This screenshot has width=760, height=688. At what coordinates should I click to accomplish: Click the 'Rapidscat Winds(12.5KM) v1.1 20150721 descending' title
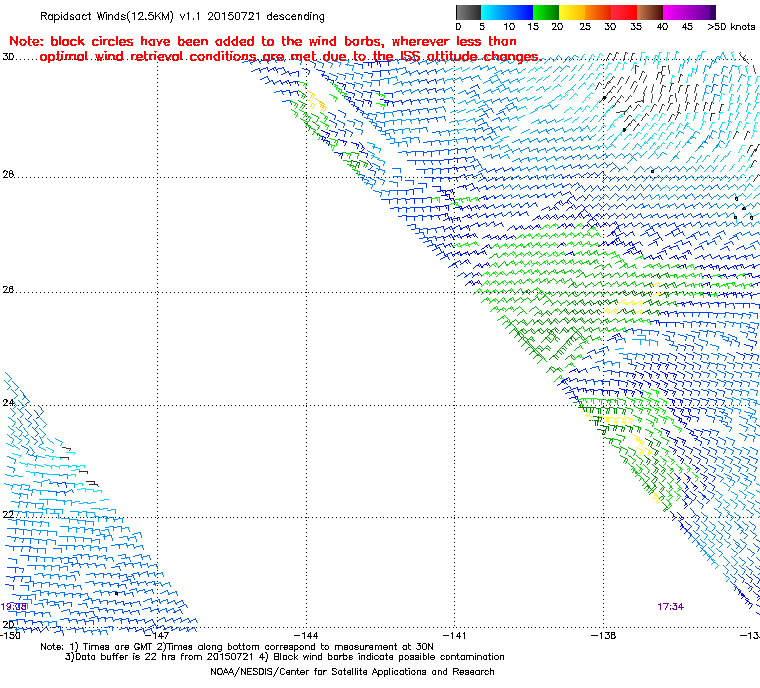click(x=182, y=16)
